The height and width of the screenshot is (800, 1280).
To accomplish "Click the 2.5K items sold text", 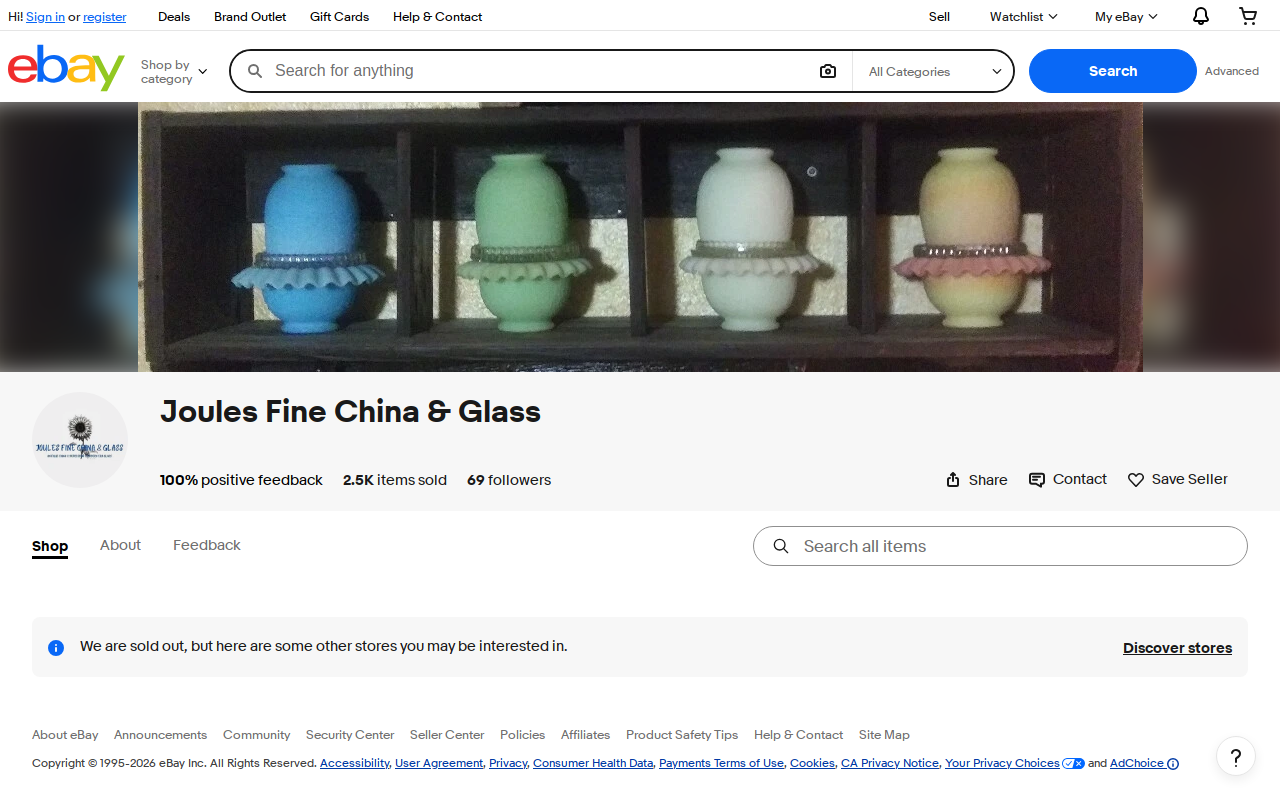I will pyautogui.click(x=395, y=480).
